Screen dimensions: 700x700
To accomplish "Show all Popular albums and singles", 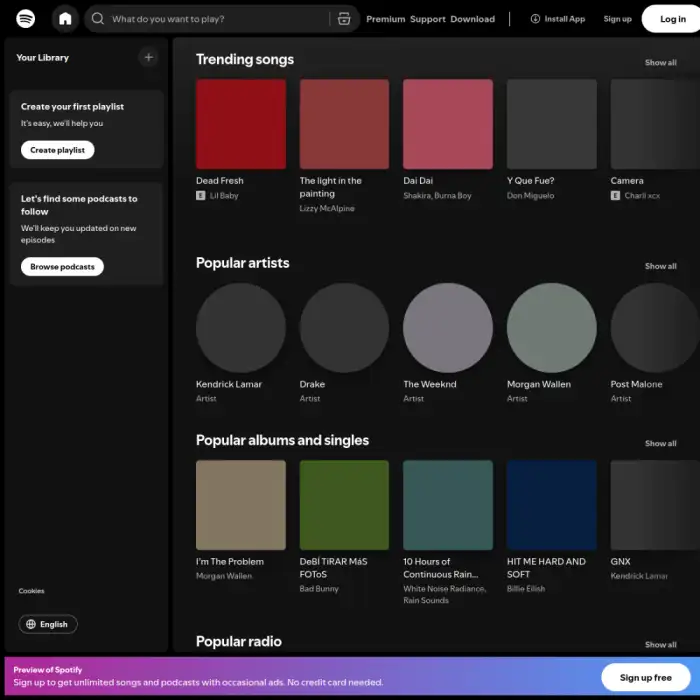I will coord(660,443).
